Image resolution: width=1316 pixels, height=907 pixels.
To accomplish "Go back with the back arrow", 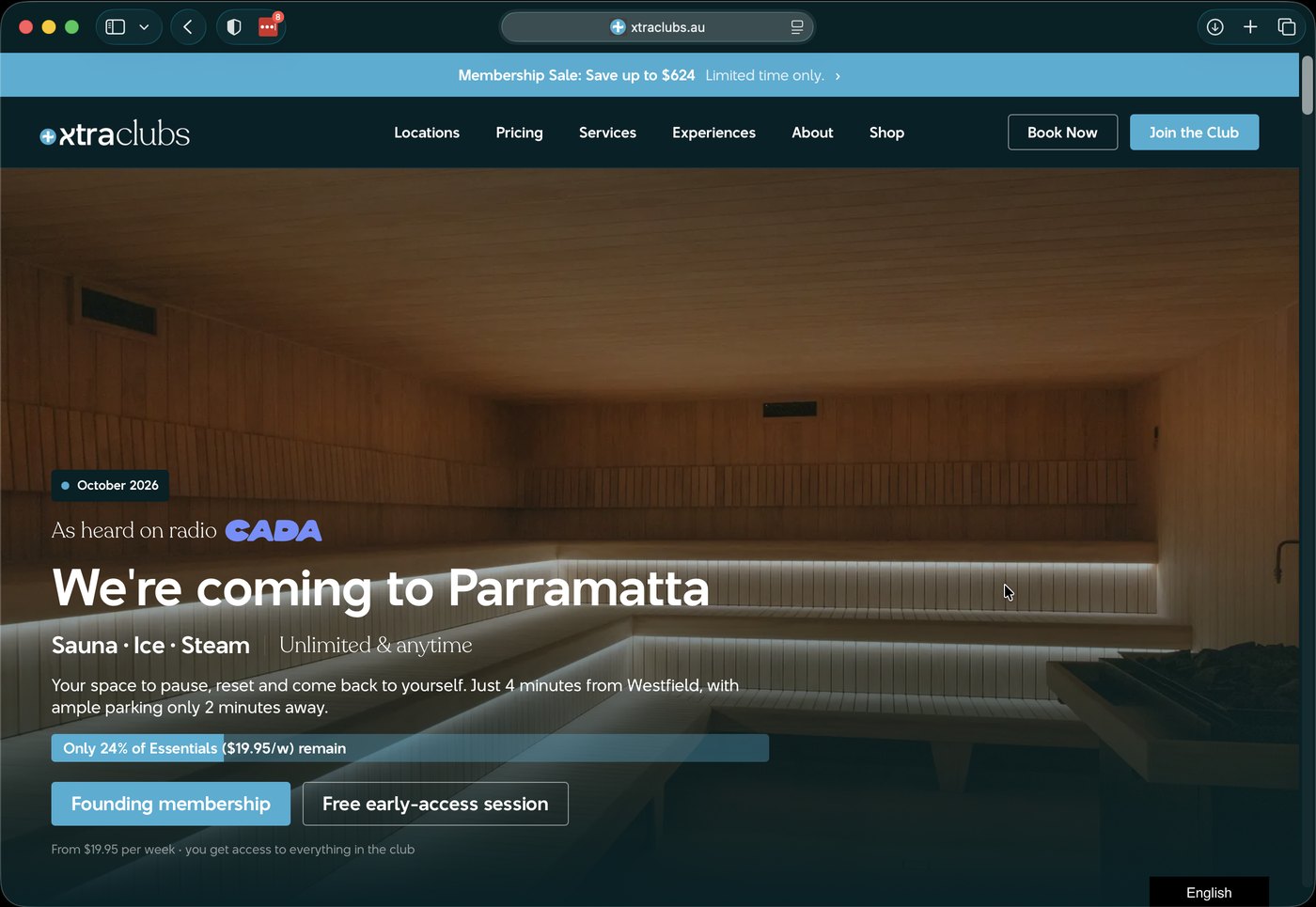I will click(x=188, y=27).
